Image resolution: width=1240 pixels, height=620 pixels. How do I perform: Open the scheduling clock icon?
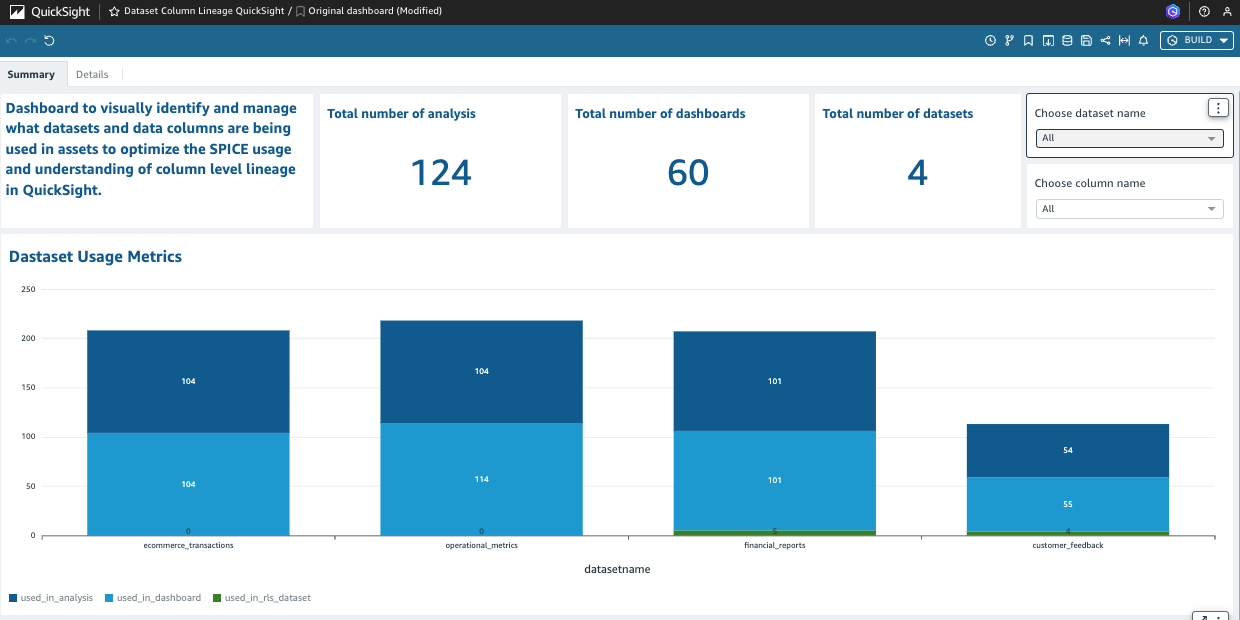tap(990, 40)
